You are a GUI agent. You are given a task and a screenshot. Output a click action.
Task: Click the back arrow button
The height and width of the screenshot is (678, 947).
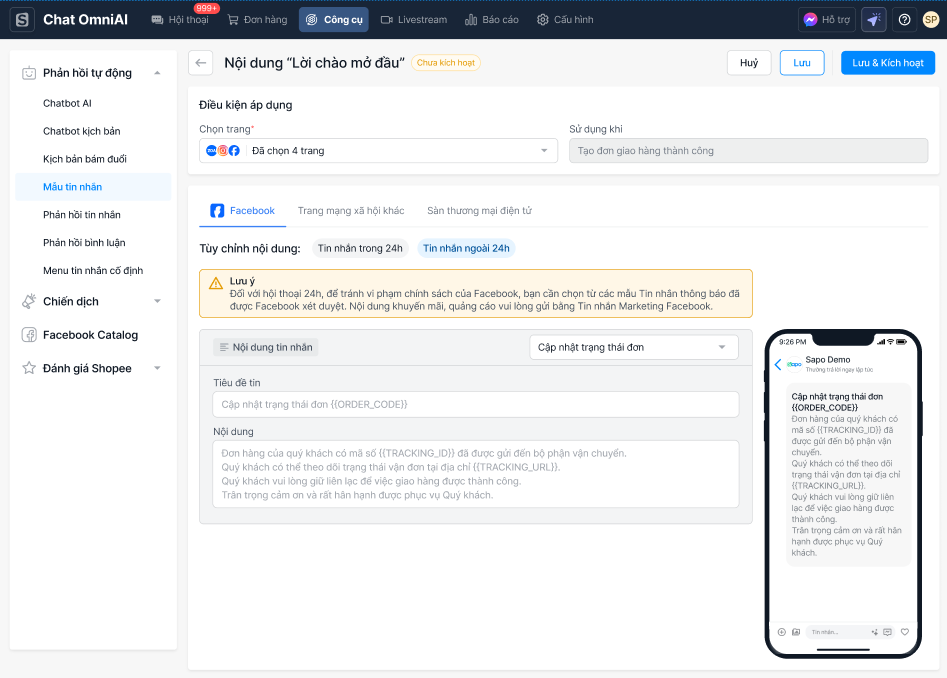201,63
